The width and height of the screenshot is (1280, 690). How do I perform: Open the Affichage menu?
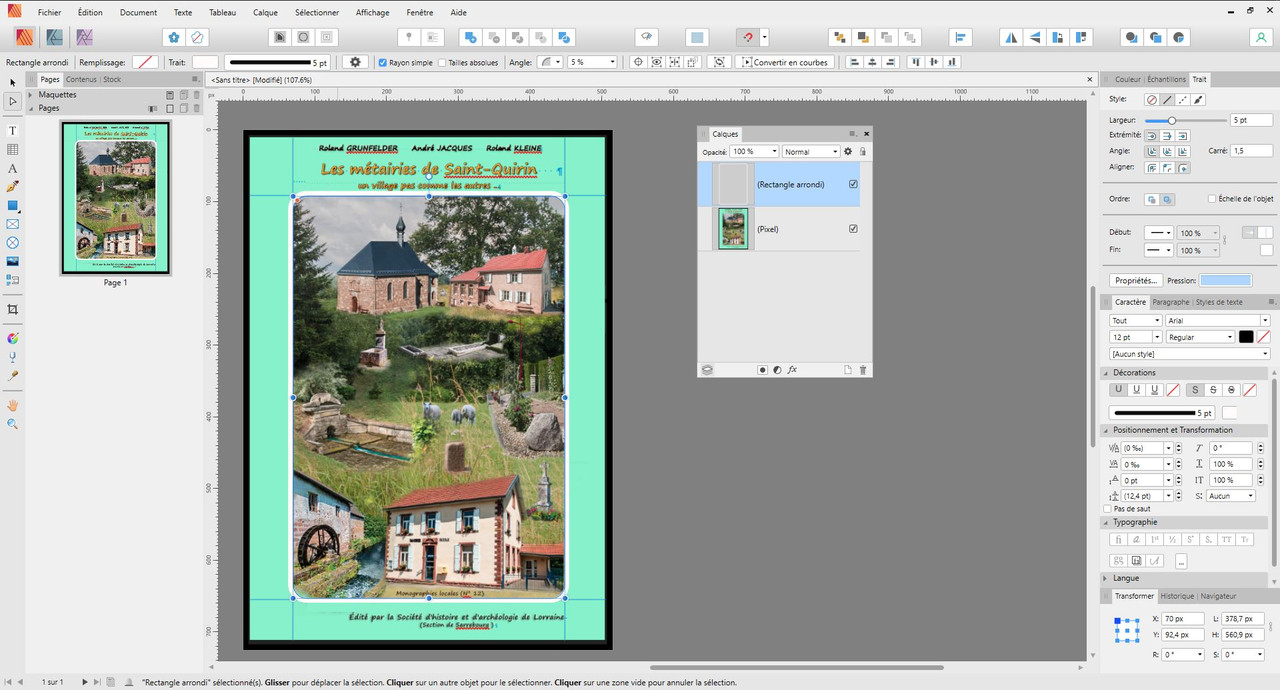(372, 13)
